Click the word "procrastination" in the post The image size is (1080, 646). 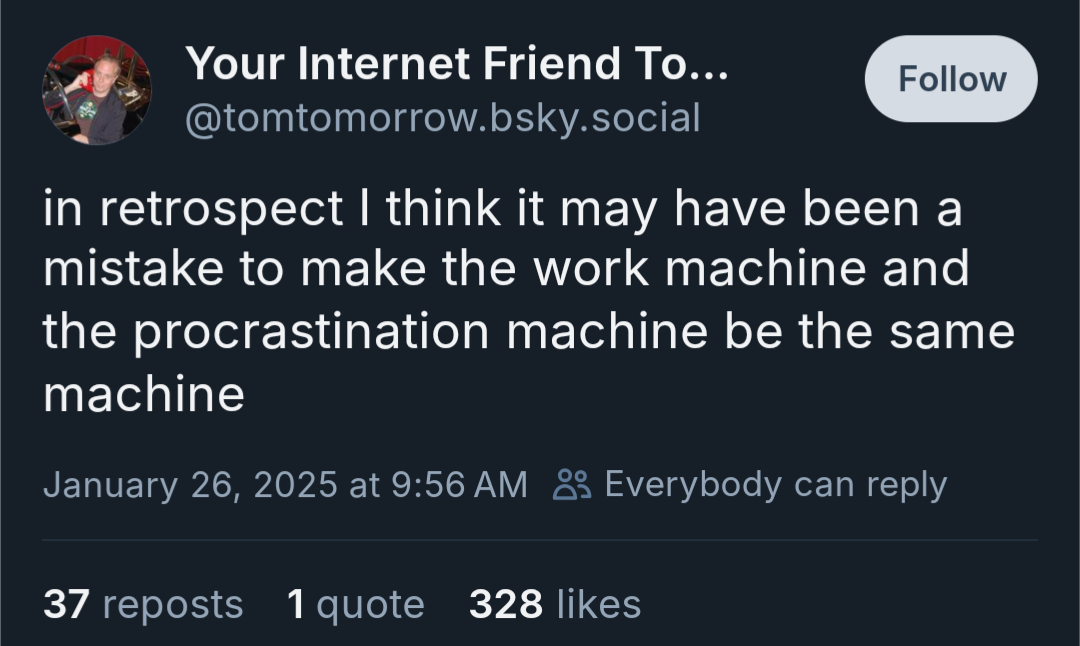(x=311, y=332)
